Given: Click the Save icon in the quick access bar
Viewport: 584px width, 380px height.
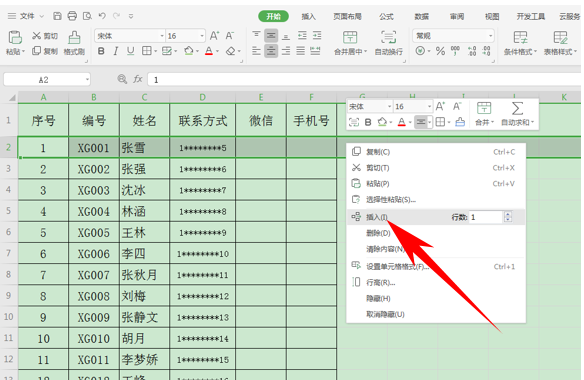Looking at the screenshot, I should click(x=57, y=16).
